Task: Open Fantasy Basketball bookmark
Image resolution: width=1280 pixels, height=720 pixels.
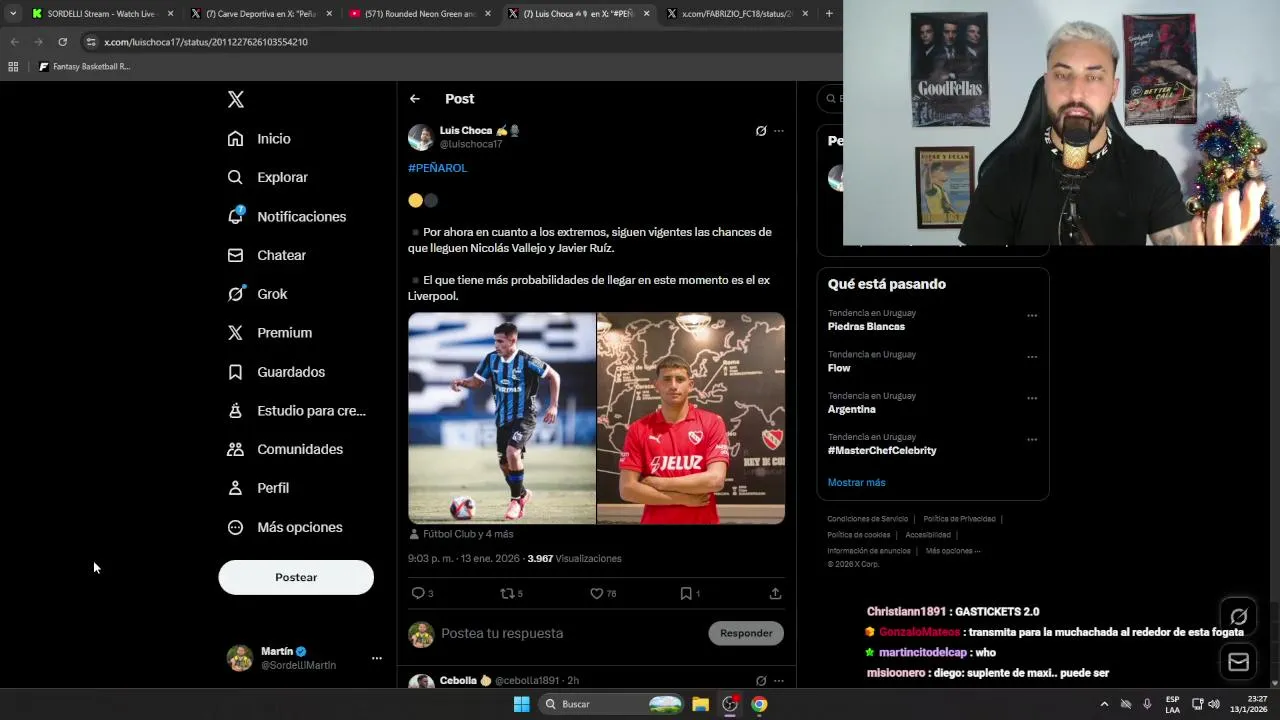Action: (84, 67)
